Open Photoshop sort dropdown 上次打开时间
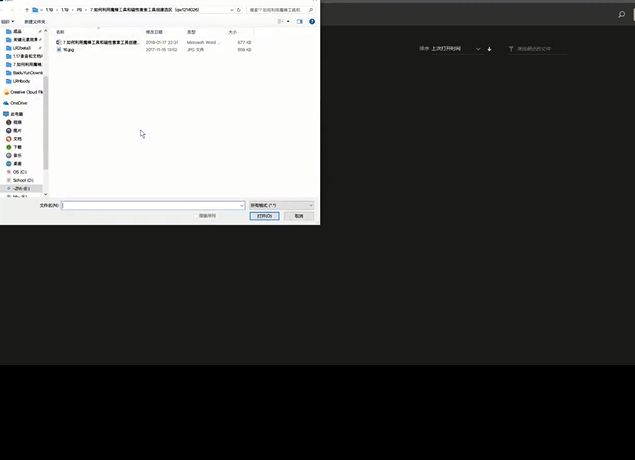 [456, 49]
